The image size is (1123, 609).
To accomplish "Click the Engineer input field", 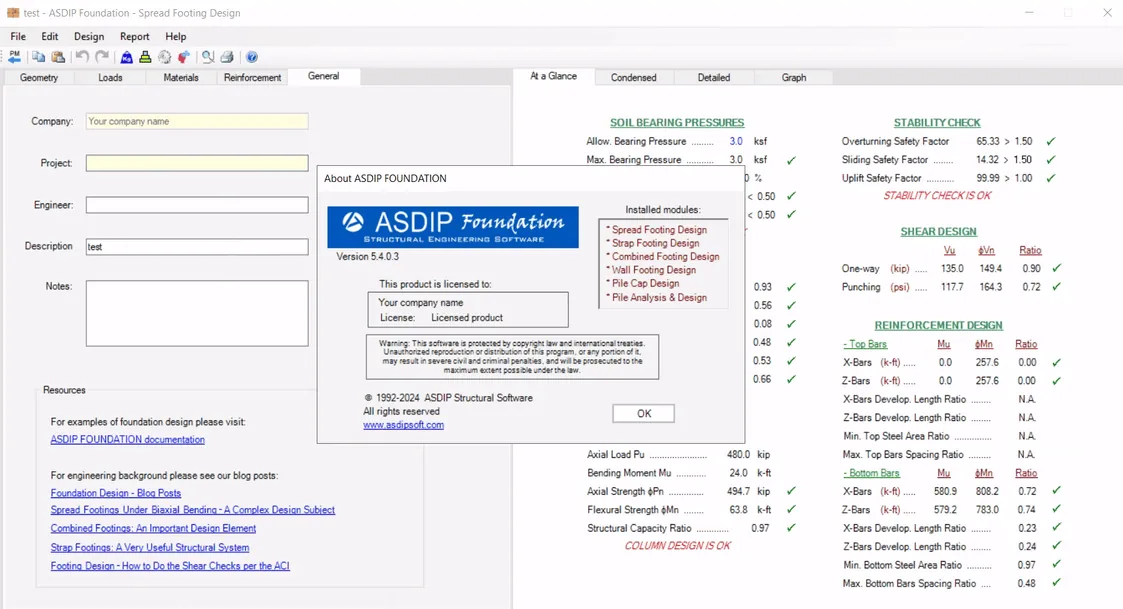I will coord(197,205).
